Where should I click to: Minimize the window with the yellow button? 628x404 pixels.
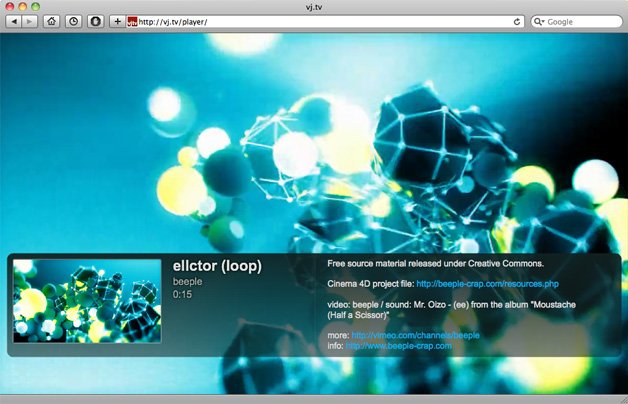coord(22,6)
